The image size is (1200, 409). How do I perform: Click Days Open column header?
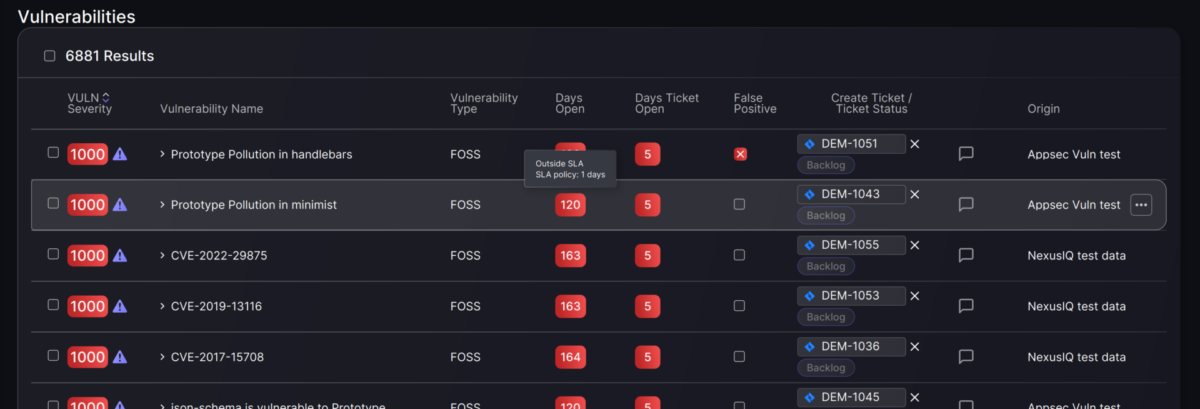click(570, 103)
